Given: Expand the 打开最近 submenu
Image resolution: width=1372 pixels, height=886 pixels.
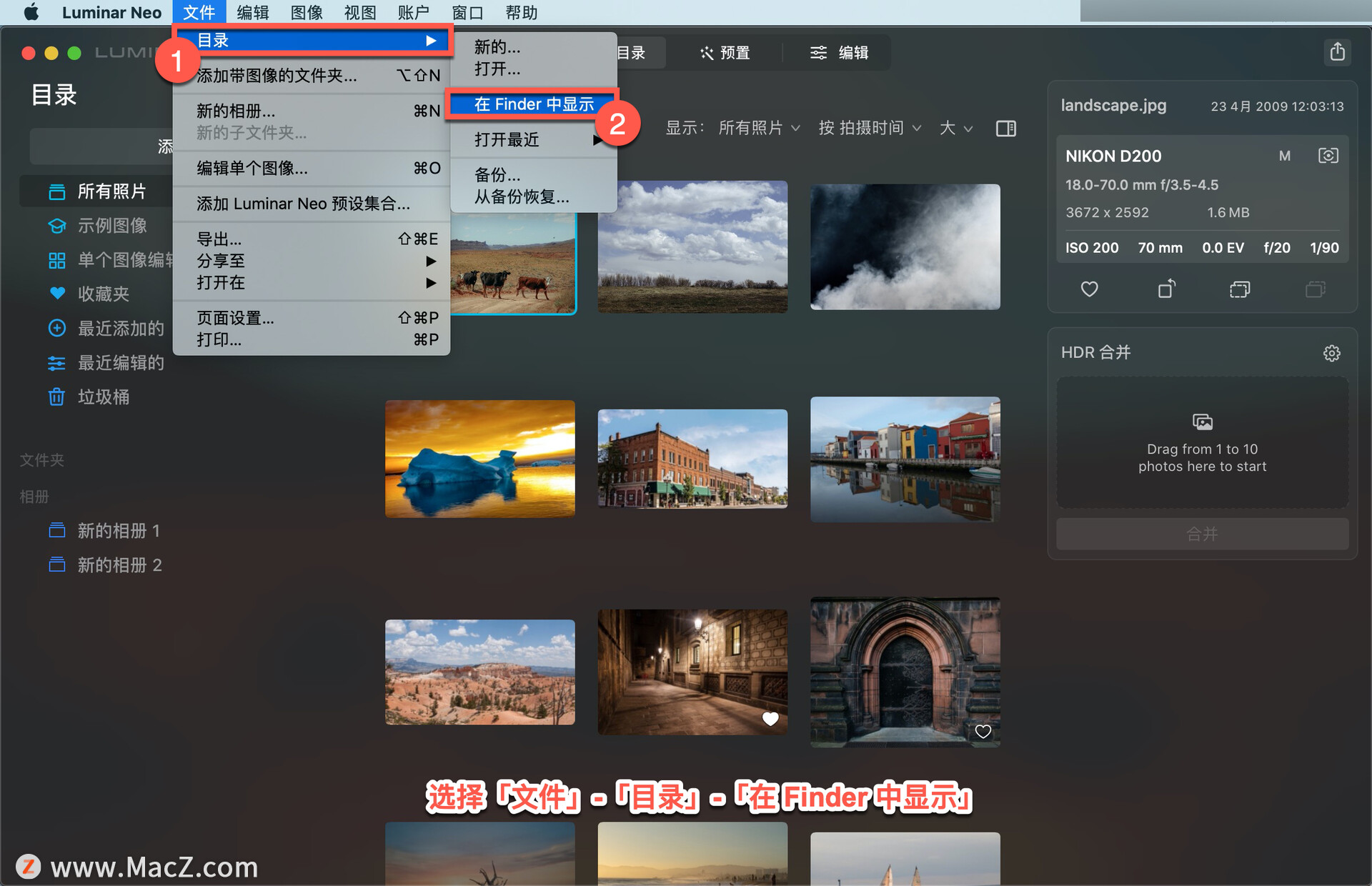Looking at the screenshot, I should pos(533,139).
